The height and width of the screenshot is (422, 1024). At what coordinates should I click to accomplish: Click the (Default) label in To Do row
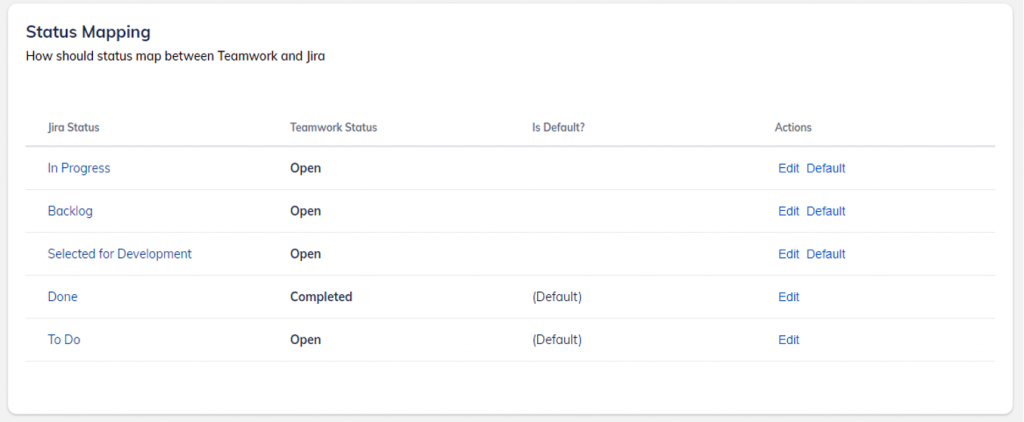click(557, 340)
